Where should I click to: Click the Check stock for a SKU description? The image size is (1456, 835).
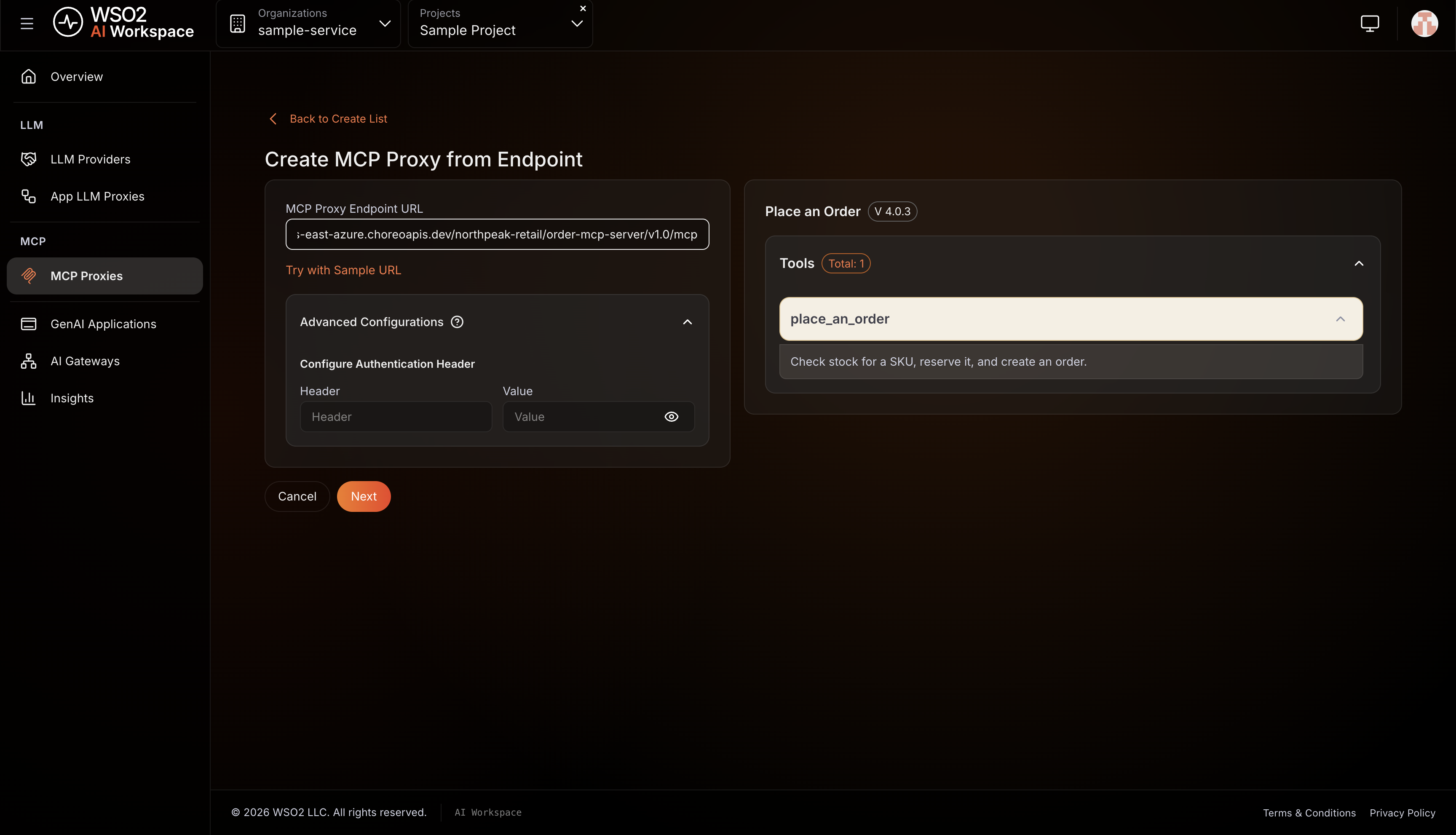(x=938, y=361)
